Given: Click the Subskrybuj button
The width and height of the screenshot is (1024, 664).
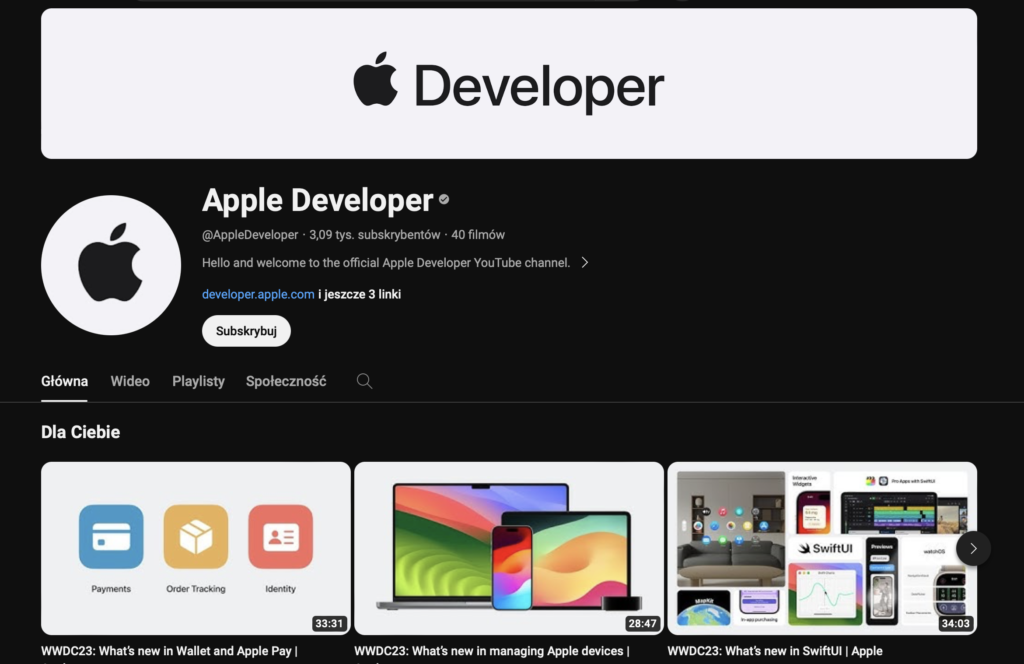Looking at the screenshot, I should [x=246, y=330].
